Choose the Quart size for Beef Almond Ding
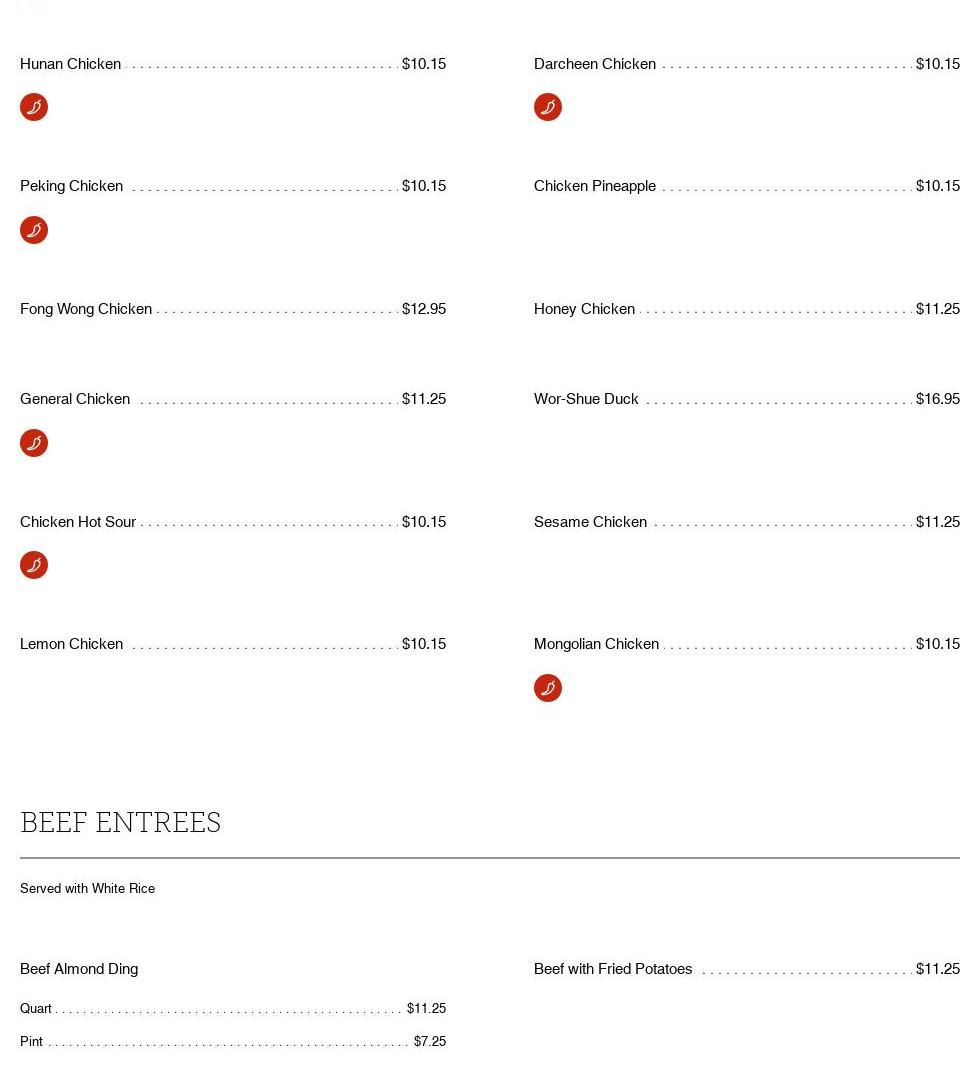 pos(36,1009)
